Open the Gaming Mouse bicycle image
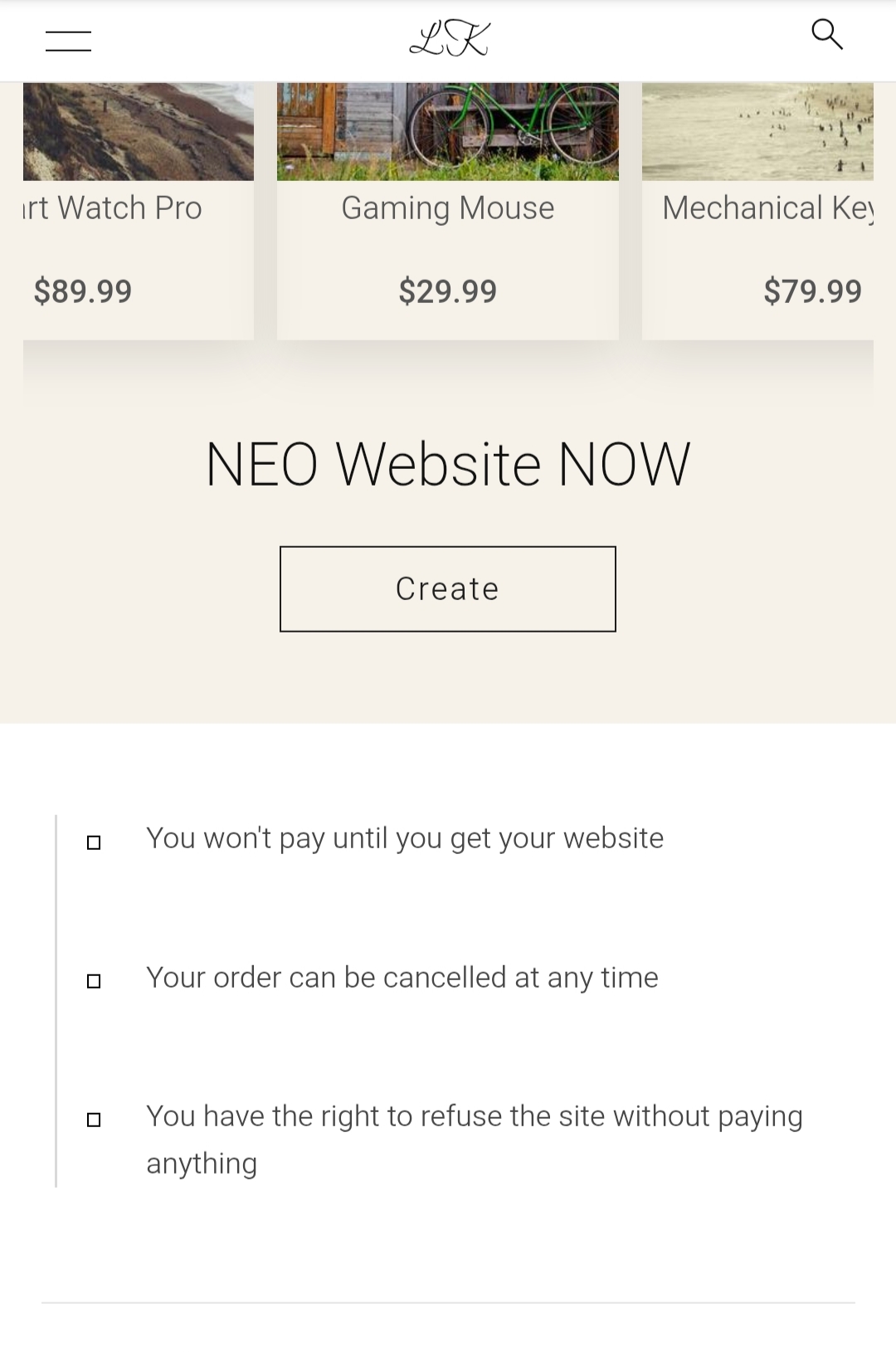Screen dimensions: 896x1352 [448, 131]
